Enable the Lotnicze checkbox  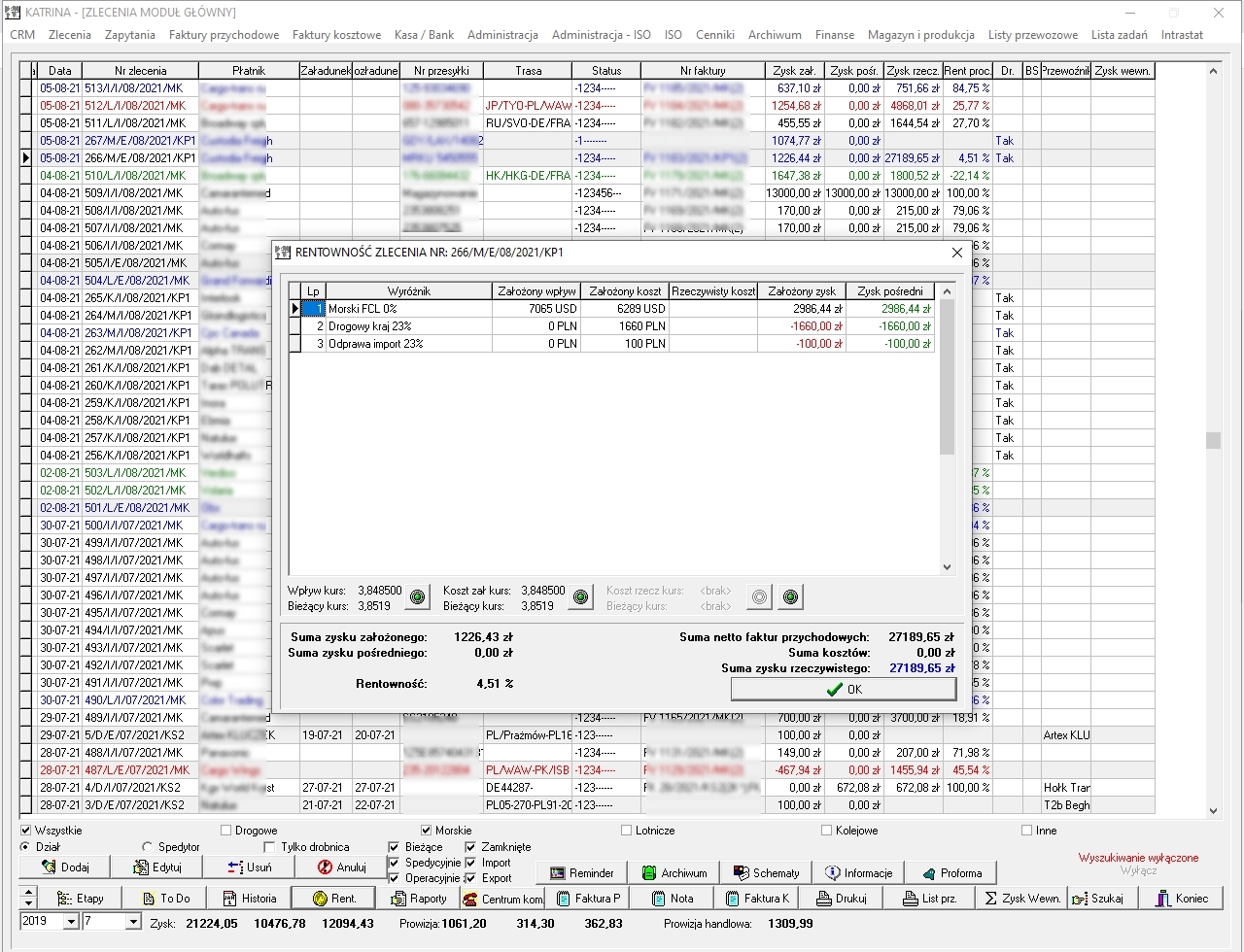click(x=627, y=831)
